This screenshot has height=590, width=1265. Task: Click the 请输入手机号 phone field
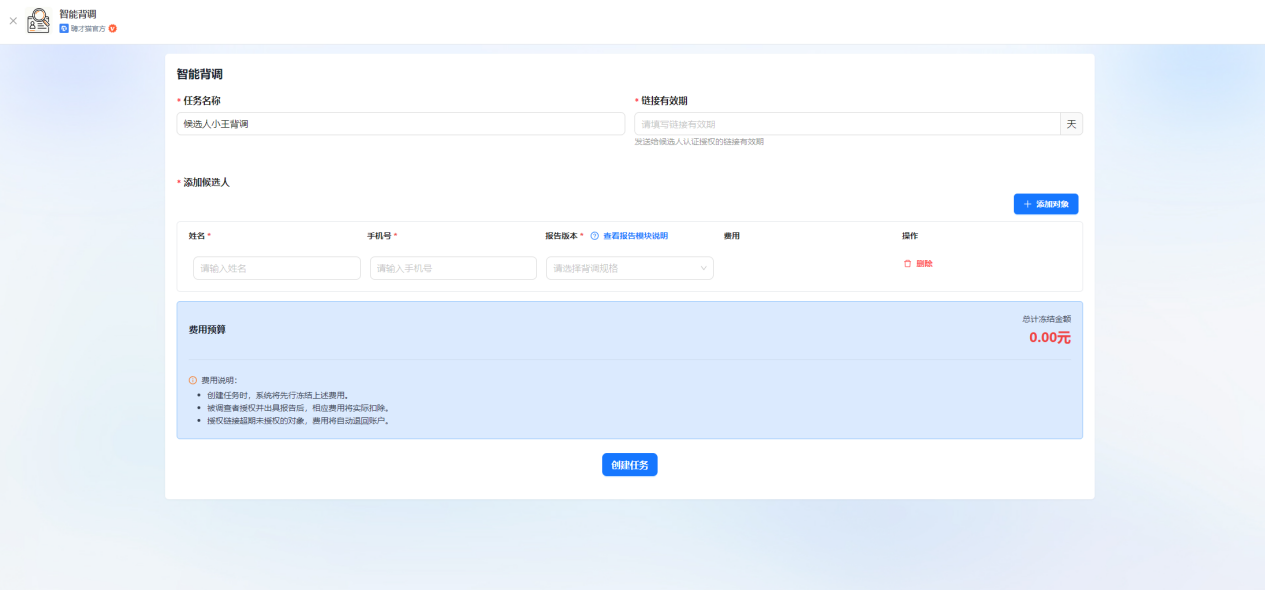point(453,268)
